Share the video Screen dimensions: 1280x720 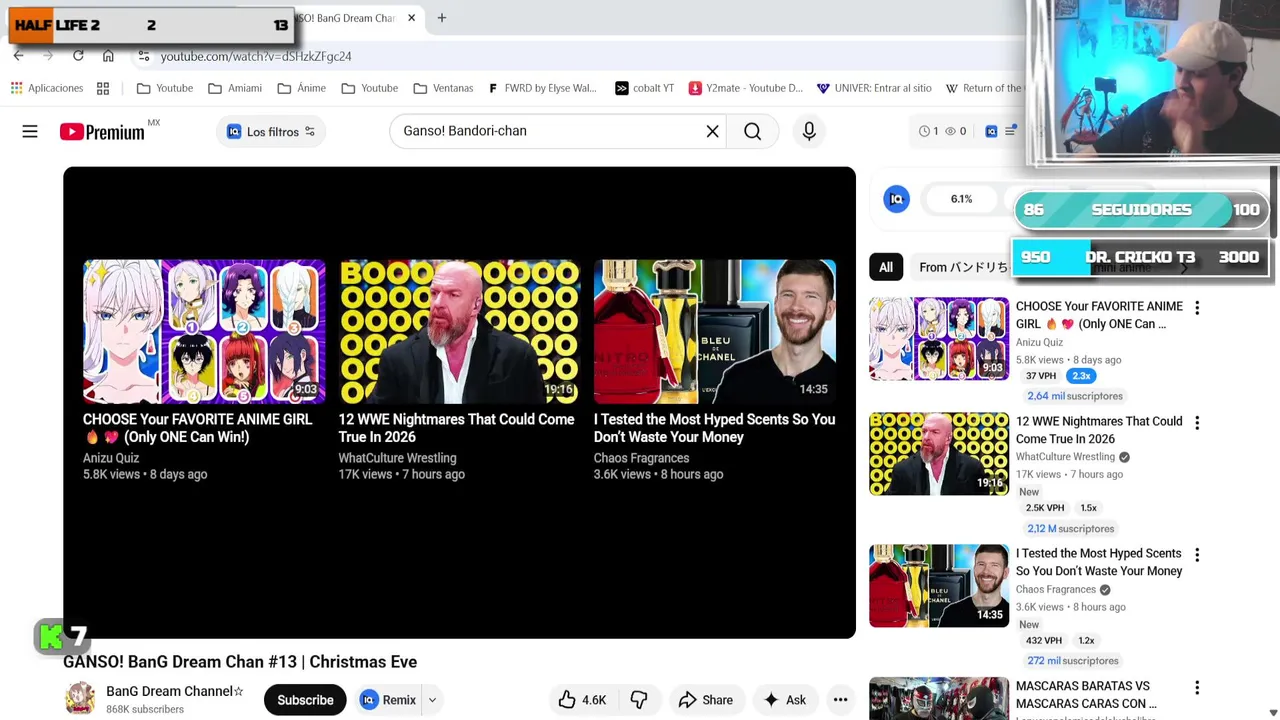(x=705, y=700)
